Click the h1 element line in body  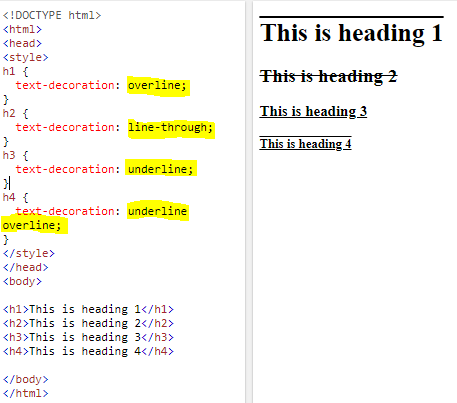pos(88,309)
